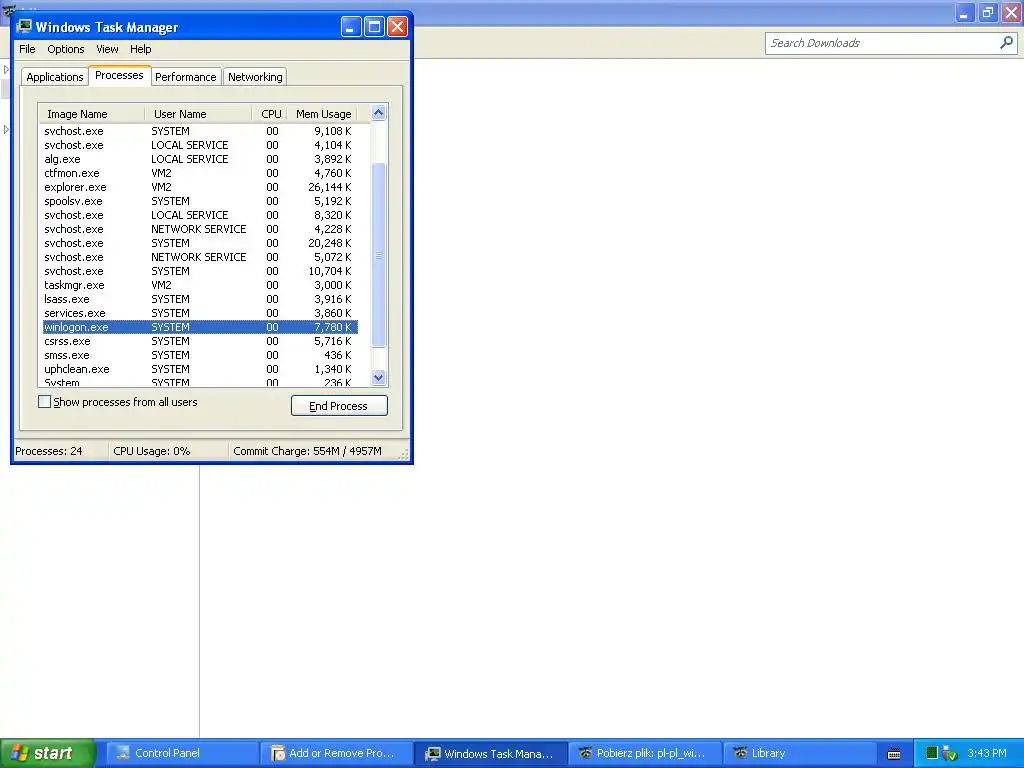Sort by CPU column header
1024x768 pixels.
click(270, 114)
